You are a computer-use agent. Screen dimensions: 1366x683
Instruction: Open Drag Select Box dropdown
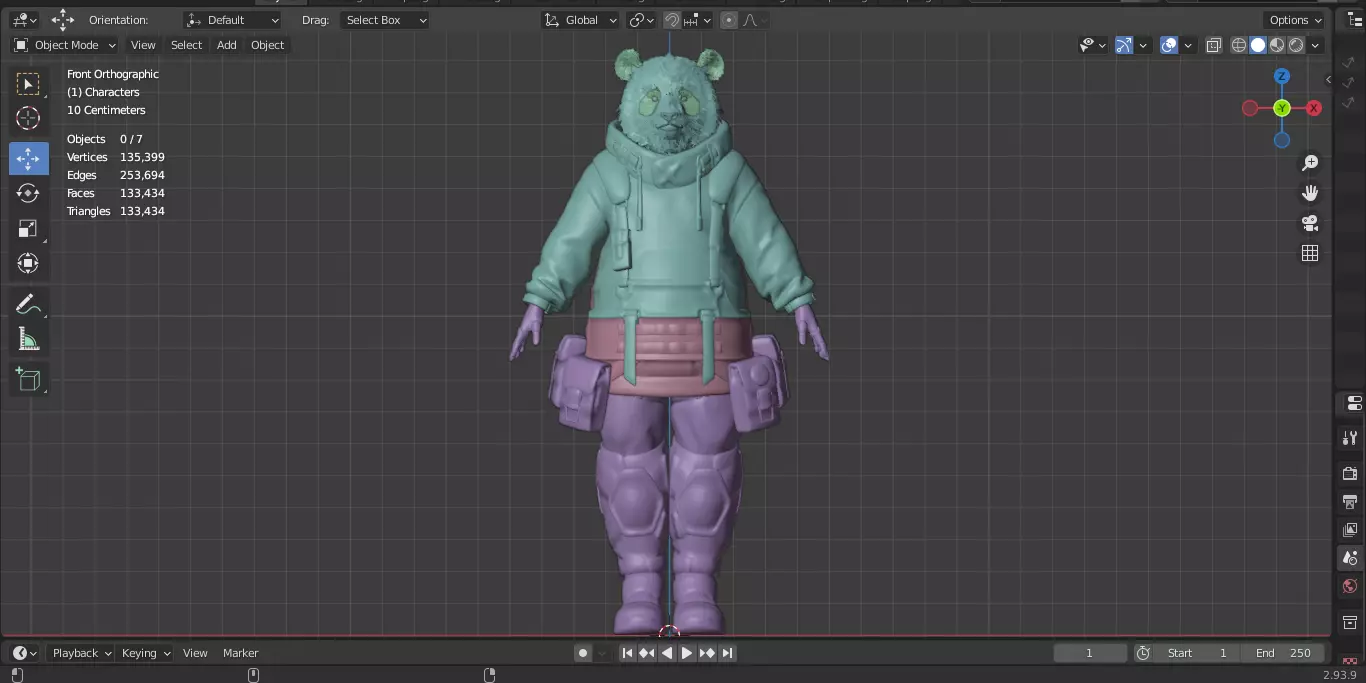(x=385, y=20)
